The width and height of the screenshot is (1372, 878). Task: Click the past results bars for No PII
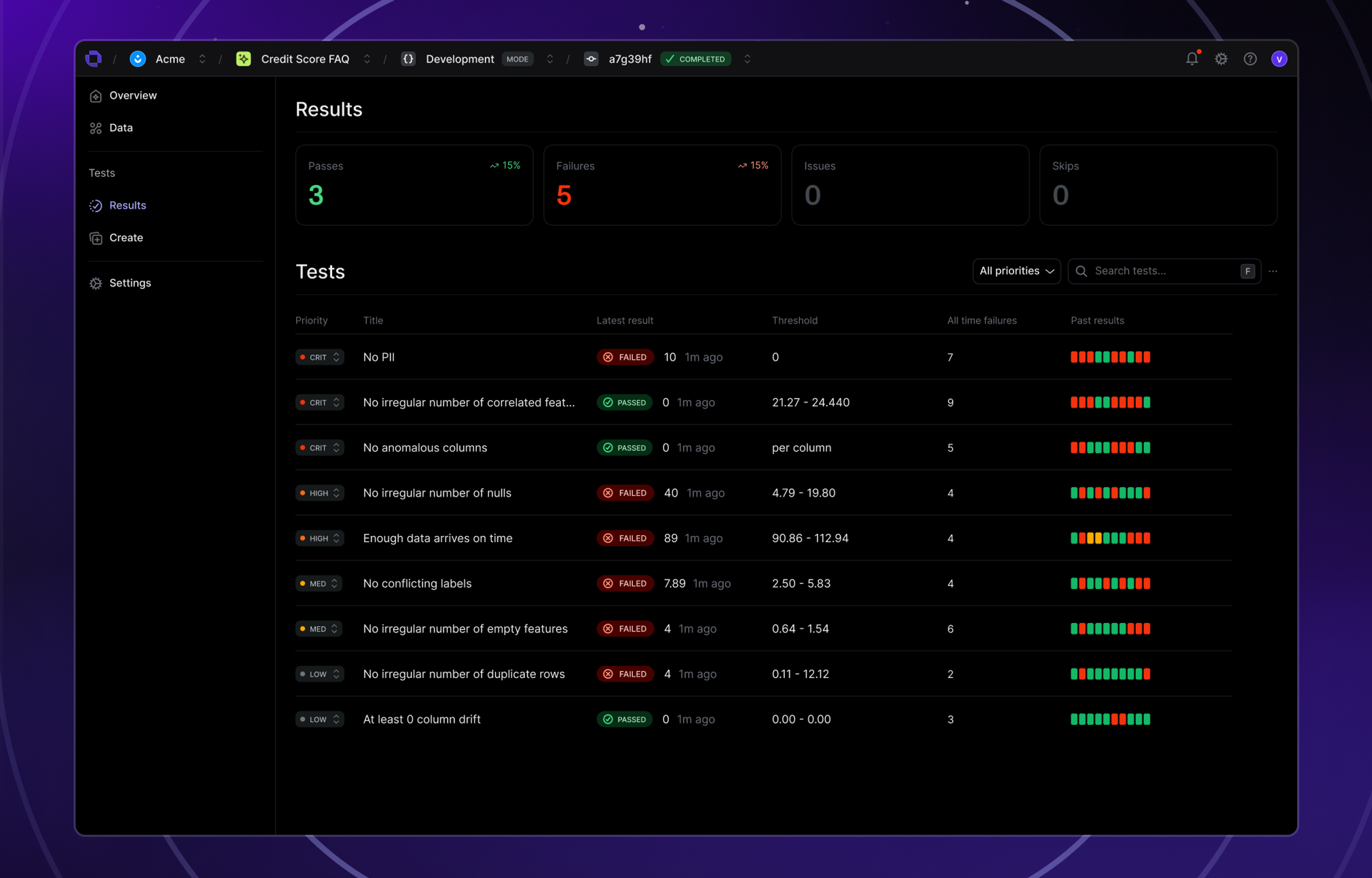pyautogui.click(x=1110, y=357)
